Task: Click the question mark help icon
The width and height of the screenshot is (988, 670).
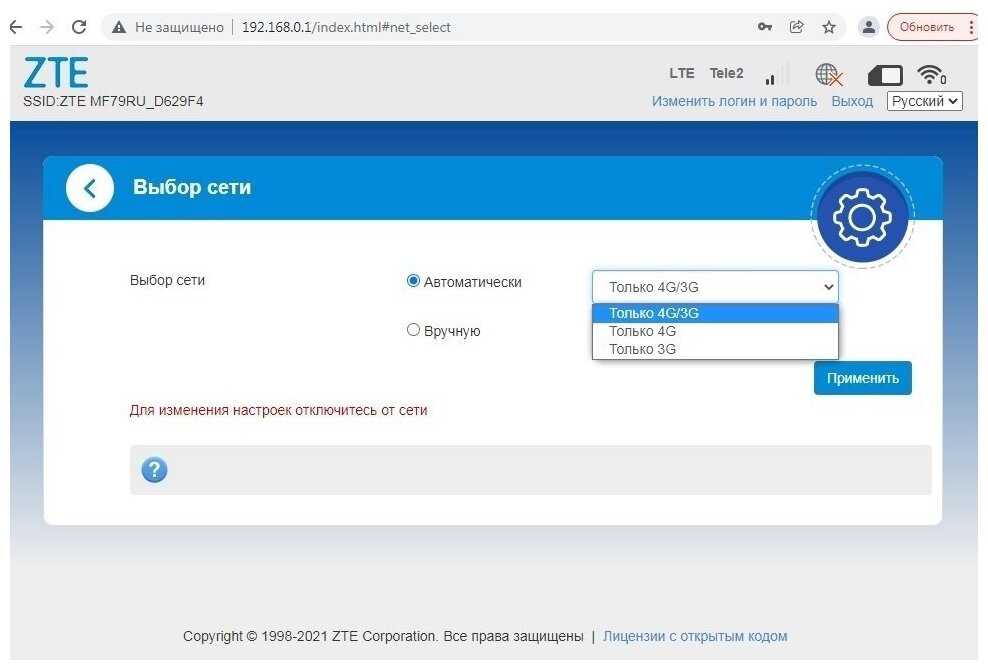Action: click(x=154, y=470)
